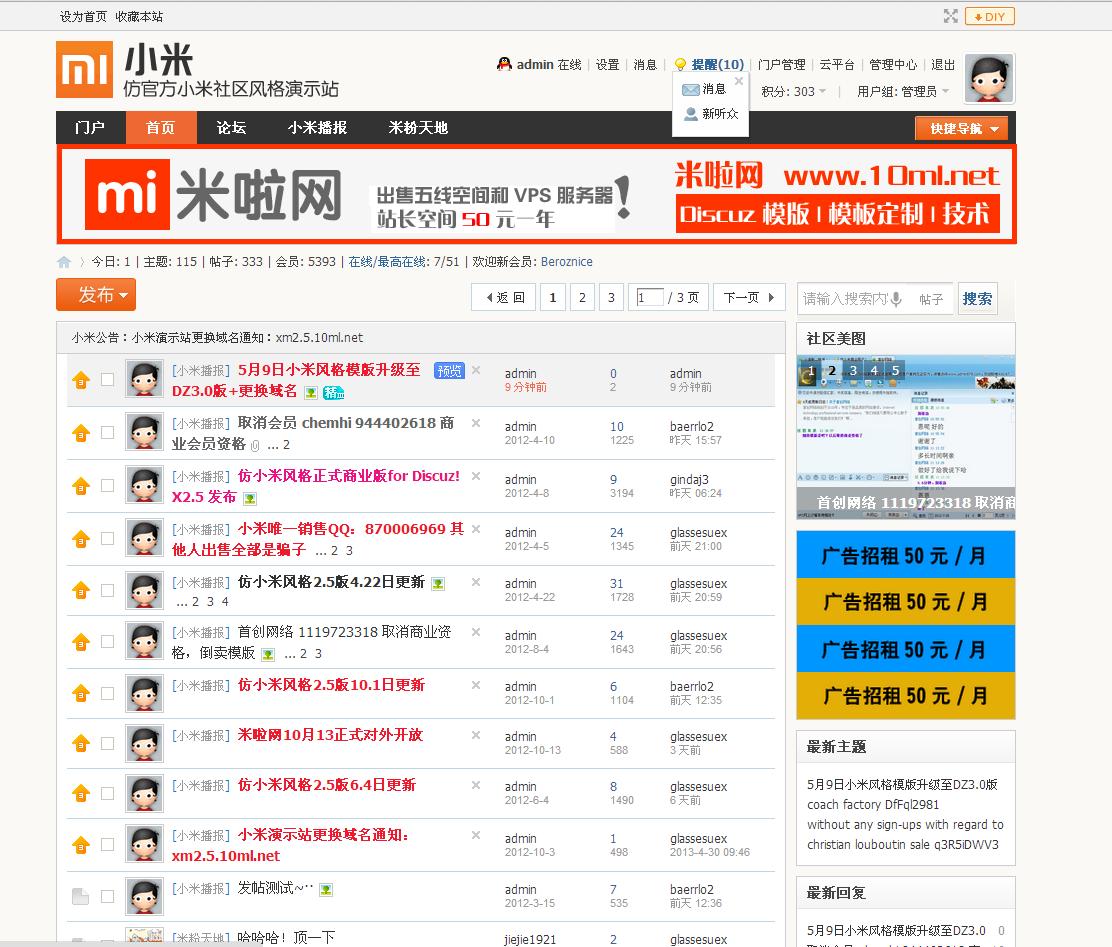Select slide 3 in the 社区美图 slideshow
The width and height of the screenshot is (1112, 947).
point(853,370)
